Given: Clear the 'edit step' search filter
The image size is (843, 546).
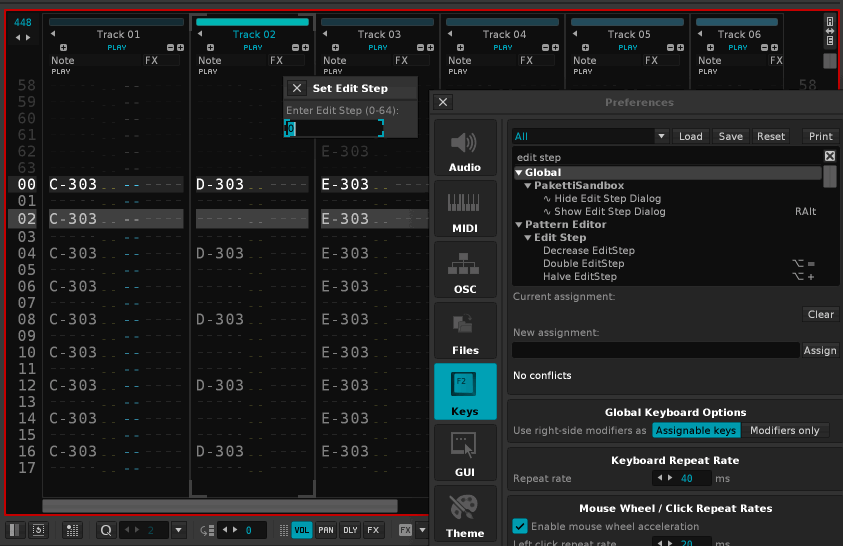Looking at the screenshot, I should tap(829, 157).
